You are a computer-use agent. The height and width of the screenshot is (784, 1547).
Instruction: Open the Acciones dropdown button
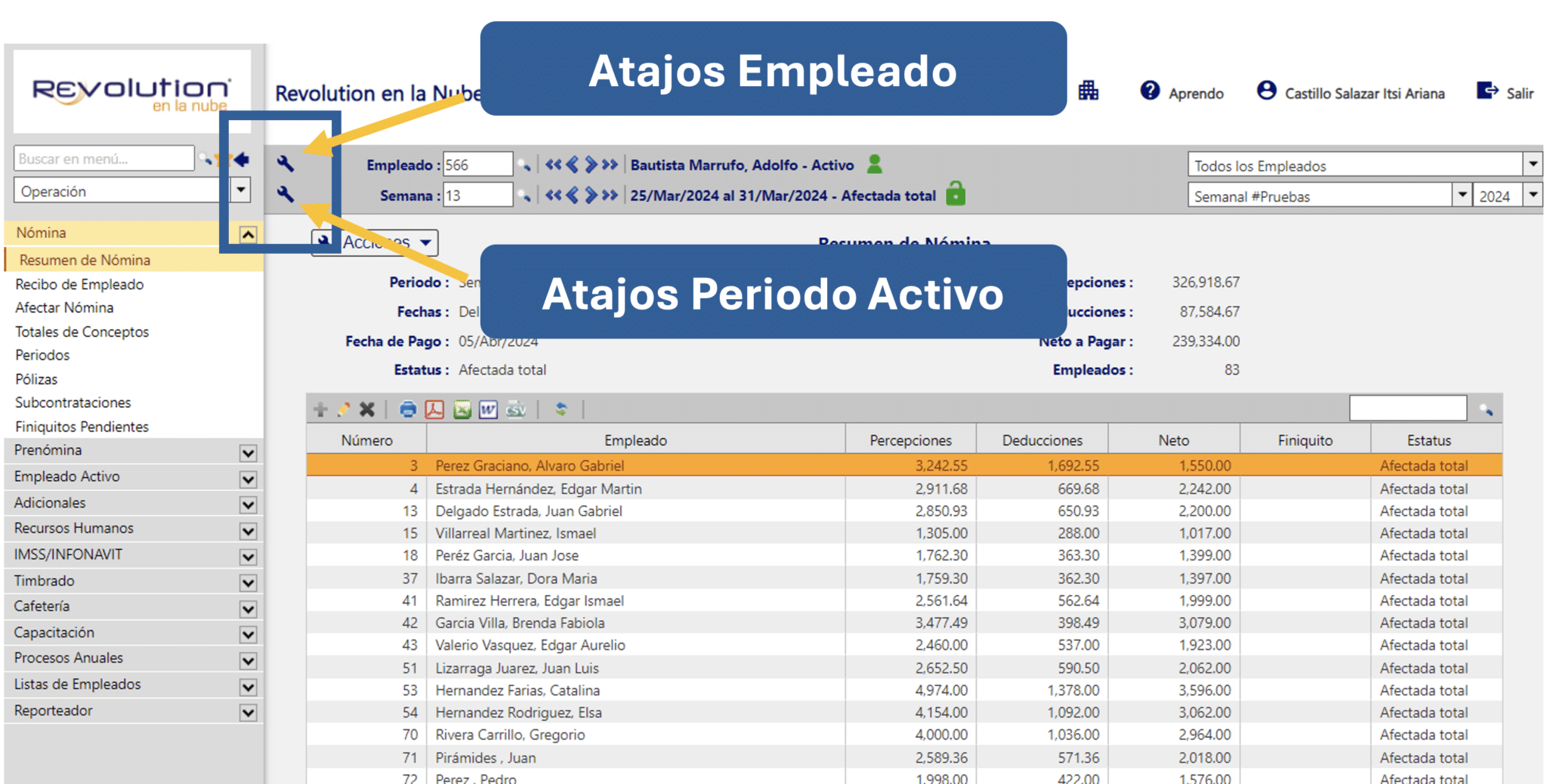point(375,242)
